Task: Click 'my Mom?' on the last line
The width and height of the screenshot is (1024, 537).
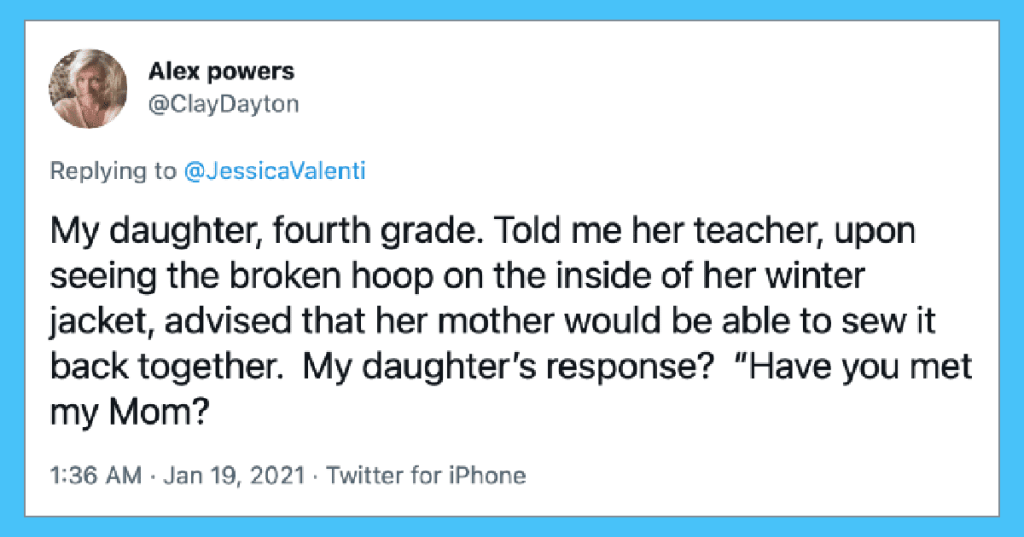Action: click(x=130, y=412)
